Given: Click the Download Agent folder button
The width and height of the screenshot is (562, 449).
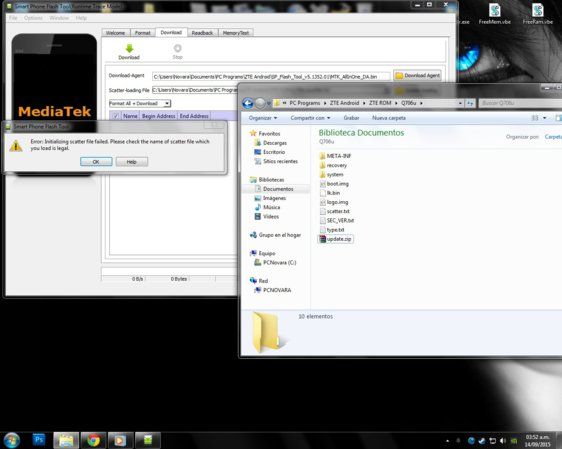Looking at the screenshot, I should [x=418, y=76].
